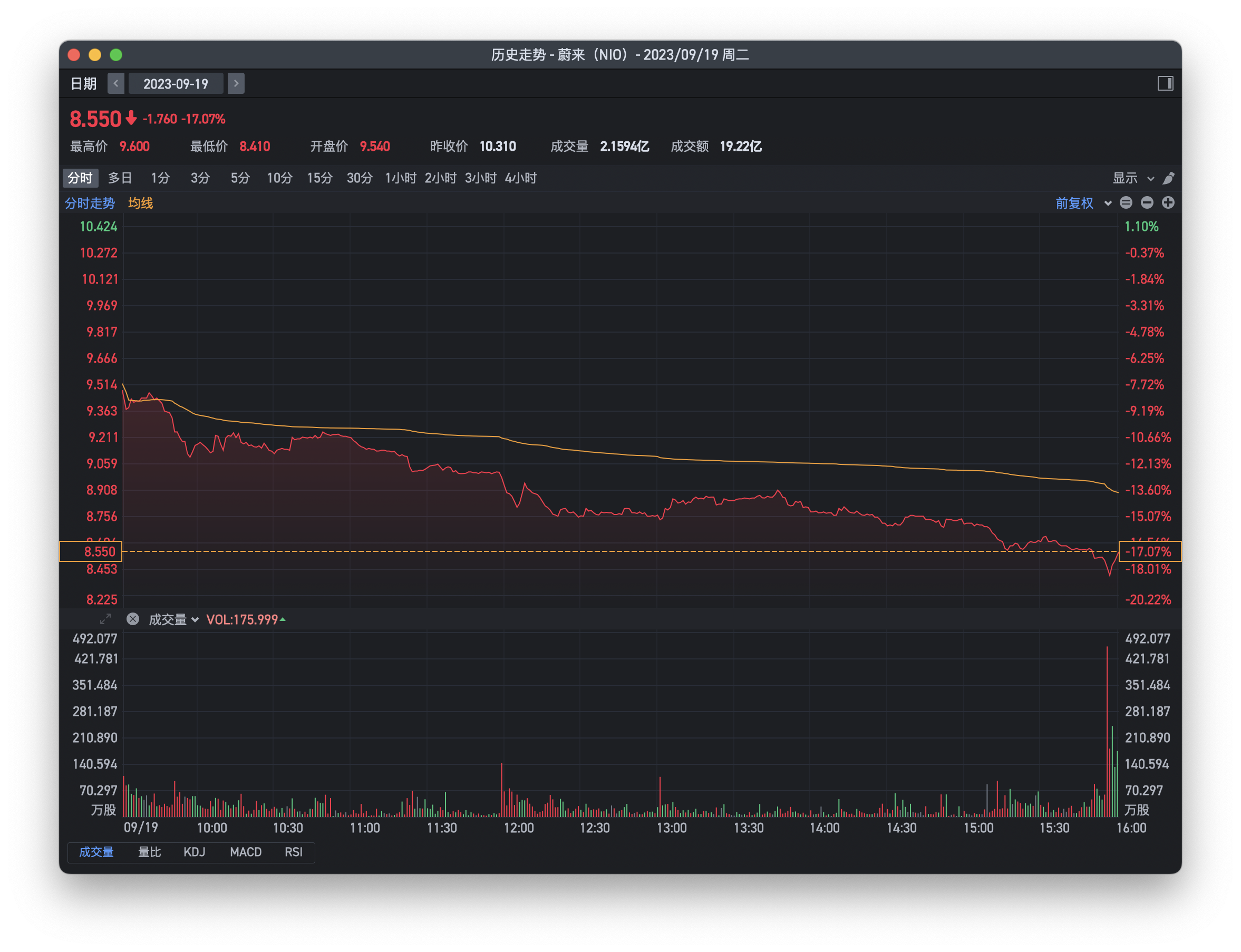Click the -17.07% marker on right axis
The width and height of the screenshot is (1241, 952).
[1150, 551]
